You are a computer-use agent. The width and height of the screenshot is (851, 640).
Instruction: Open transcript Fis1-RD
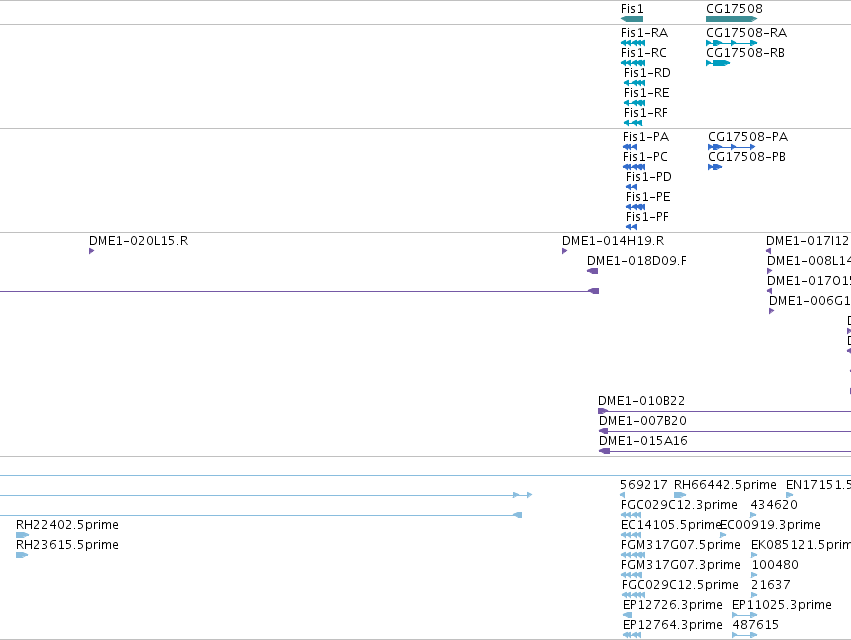(x=647, y=73)
